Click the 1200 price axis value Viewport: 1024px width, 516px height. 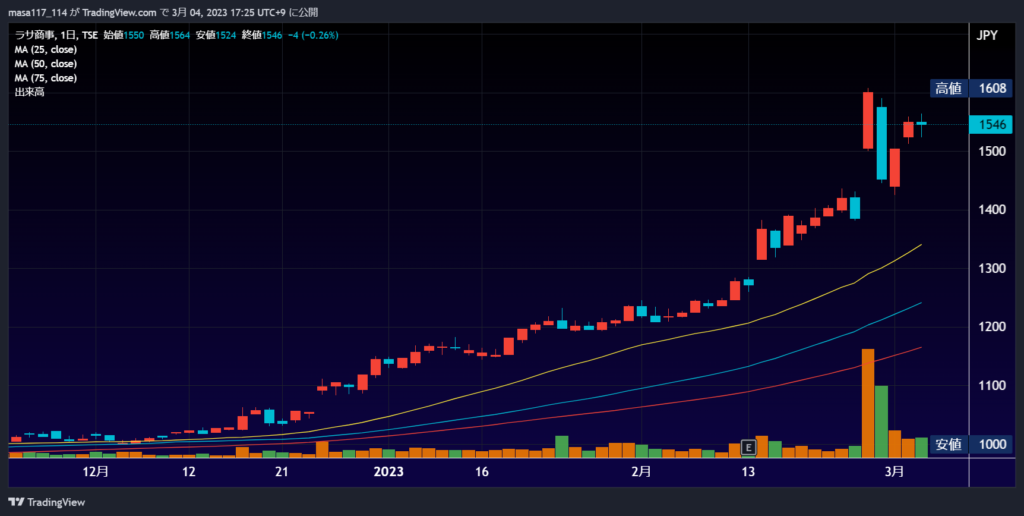pos(992,327)
